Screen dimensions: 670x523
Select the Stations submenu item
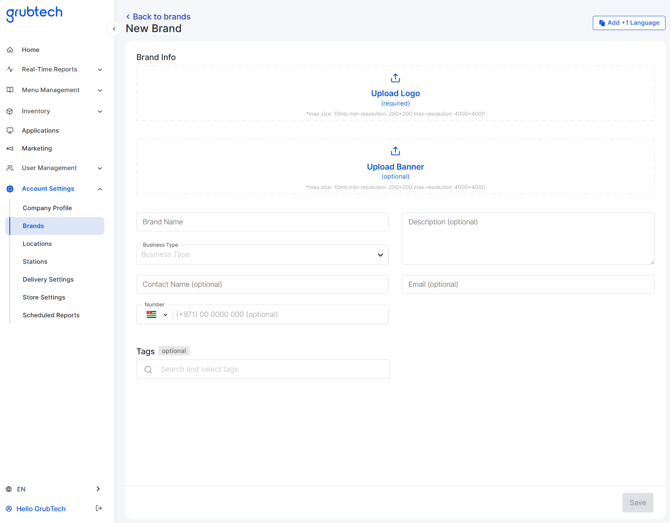tap(35, 262)
